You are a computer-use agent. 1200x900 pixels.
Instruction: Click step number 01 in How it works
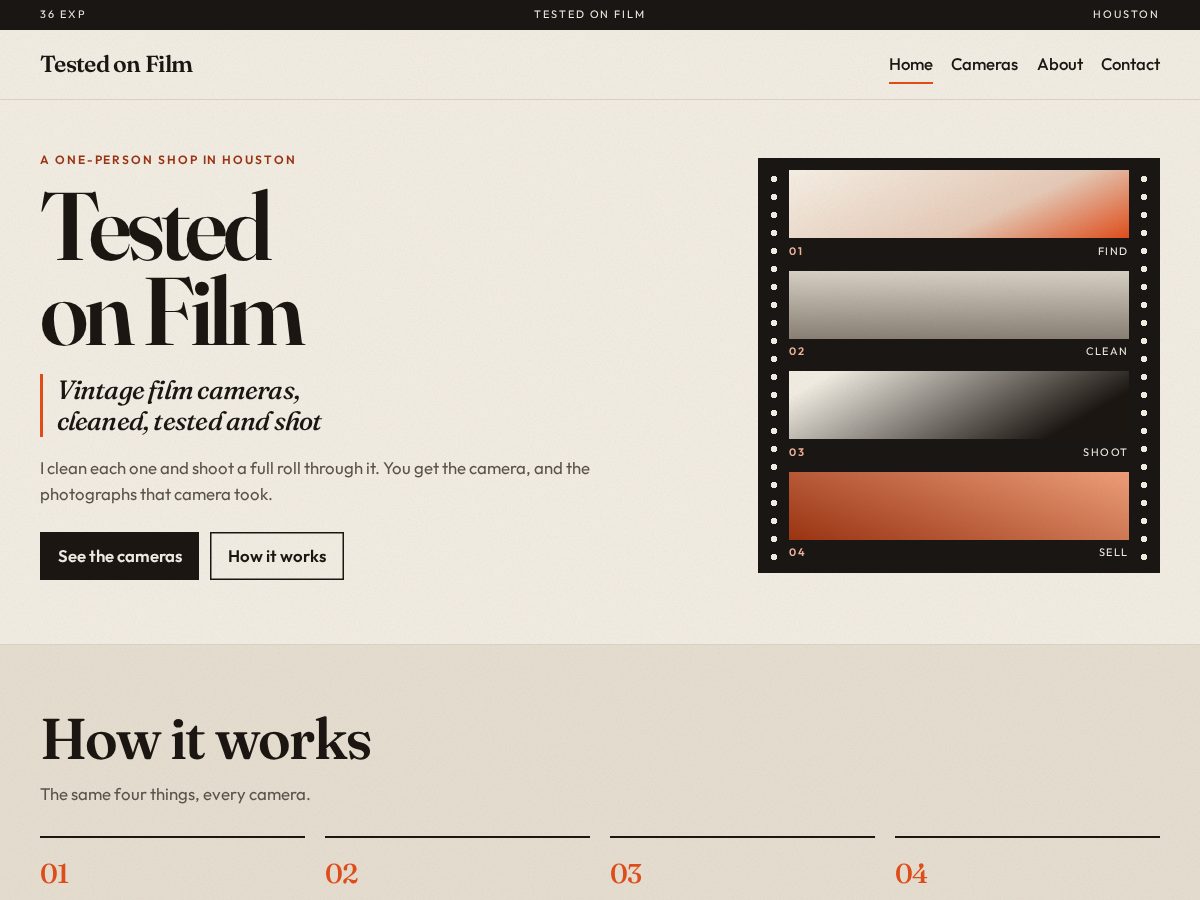tap(54, 874)
